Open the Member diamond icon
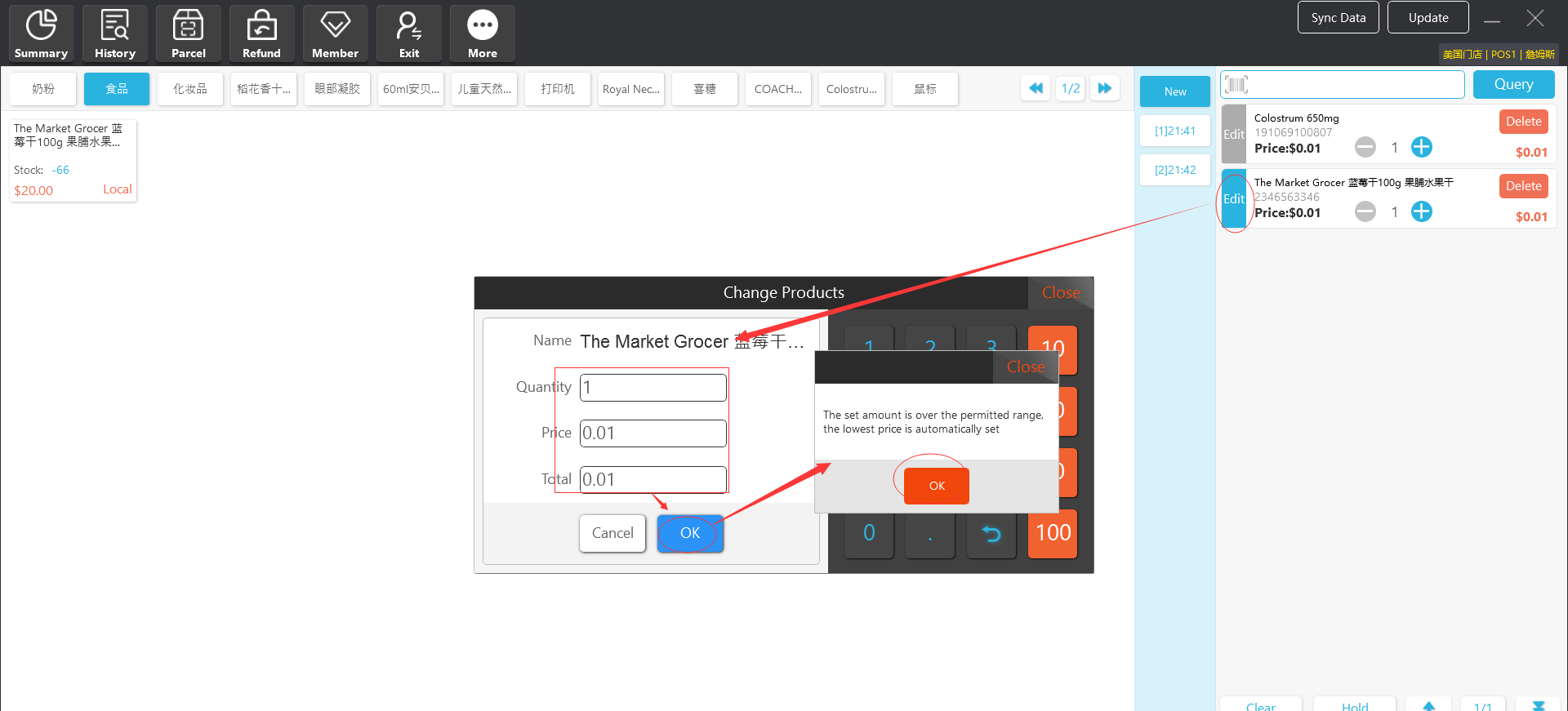 coord(335,33)
